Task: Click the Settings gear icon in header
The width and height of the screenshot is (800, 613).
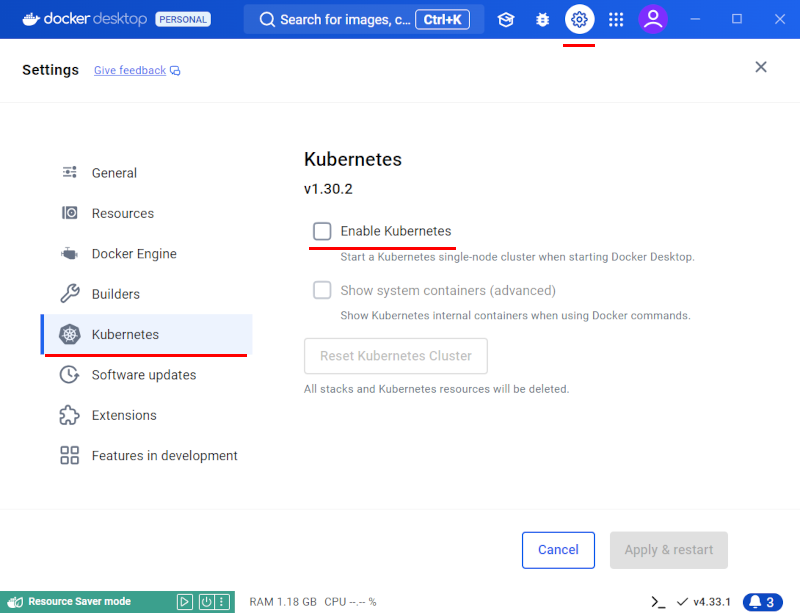Action: [x=579, y=19]
